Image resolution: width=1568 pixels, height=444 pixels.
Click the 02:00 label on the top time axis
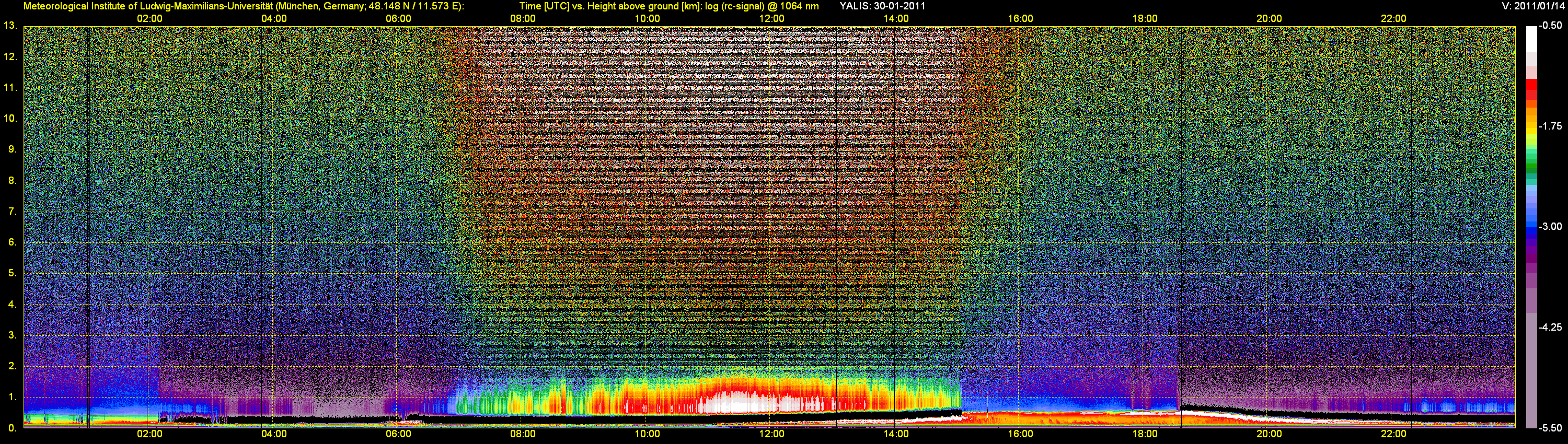(149, 18)
